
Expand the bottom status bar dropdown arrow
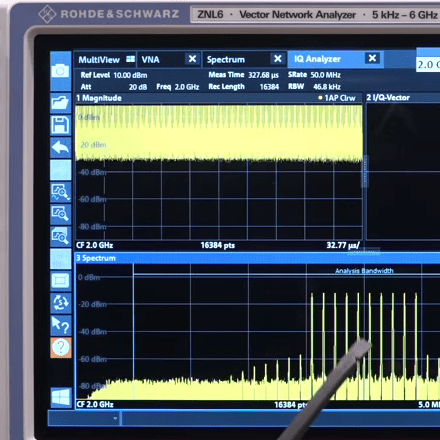(115, 418)
